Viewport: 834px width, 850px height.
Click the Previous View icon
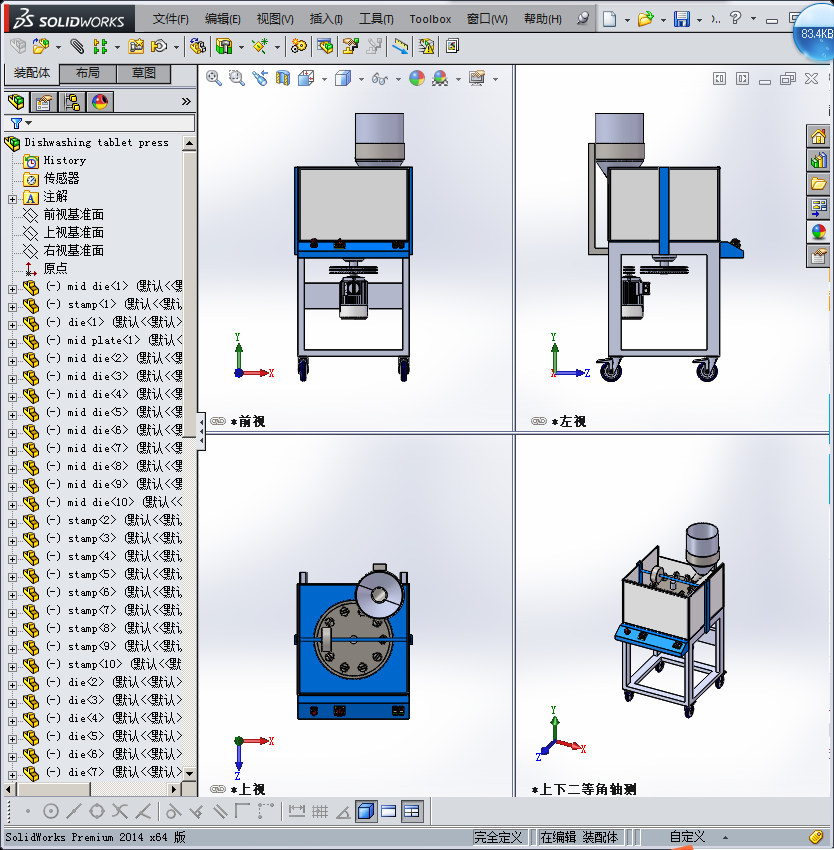click(x=260, y=79)
